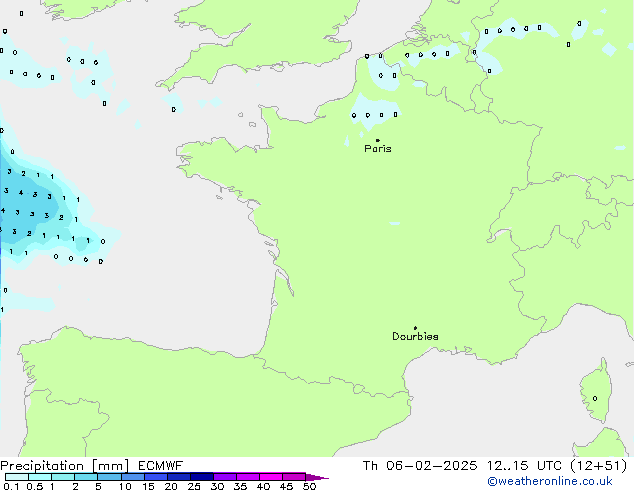Select the 2–5 mm legend color swatch
634x490 pixels.
coord(86,477)
